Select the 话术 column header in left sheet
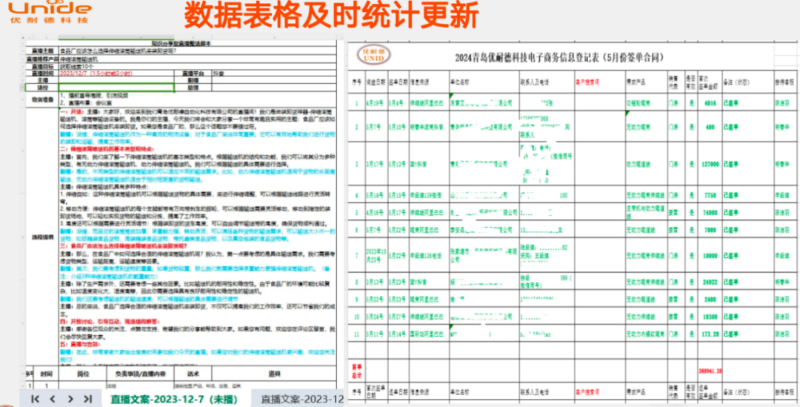 [x=192, y=373]
